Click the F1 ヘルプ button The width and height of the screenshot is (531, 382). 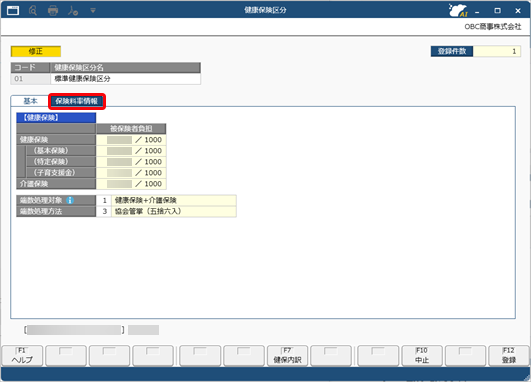(x=22, y=356)
